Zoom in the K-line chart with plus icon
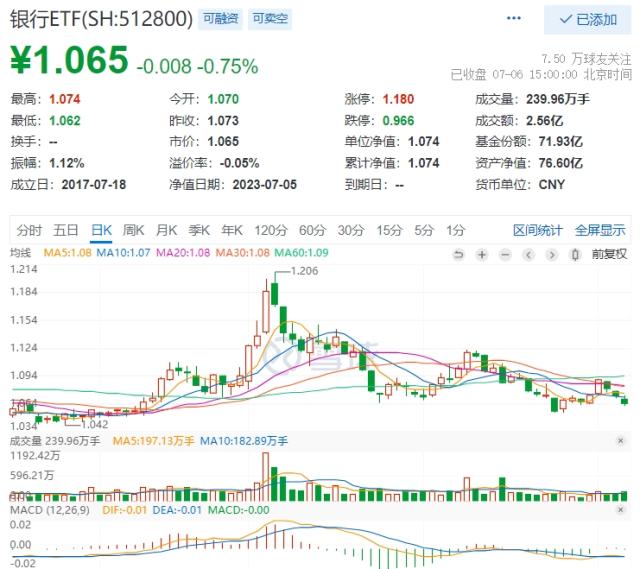Viewport: 640px width, 569px height. 482,255
